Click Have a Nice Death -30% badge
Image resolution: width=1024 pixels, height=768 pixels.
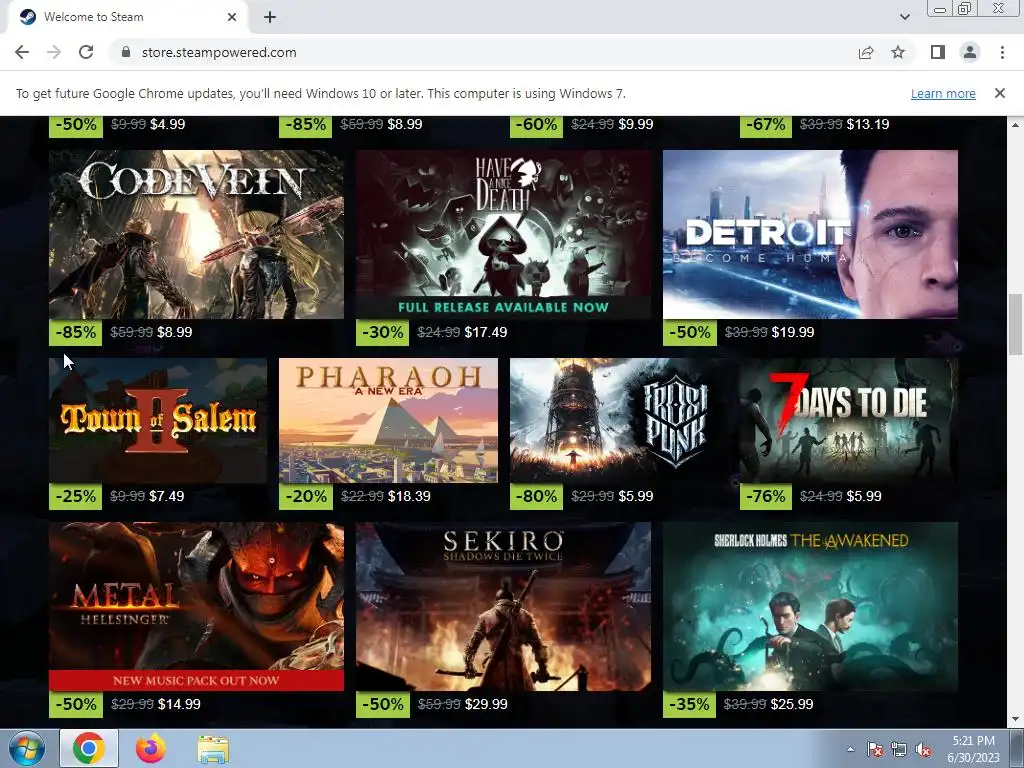[383, 332]
